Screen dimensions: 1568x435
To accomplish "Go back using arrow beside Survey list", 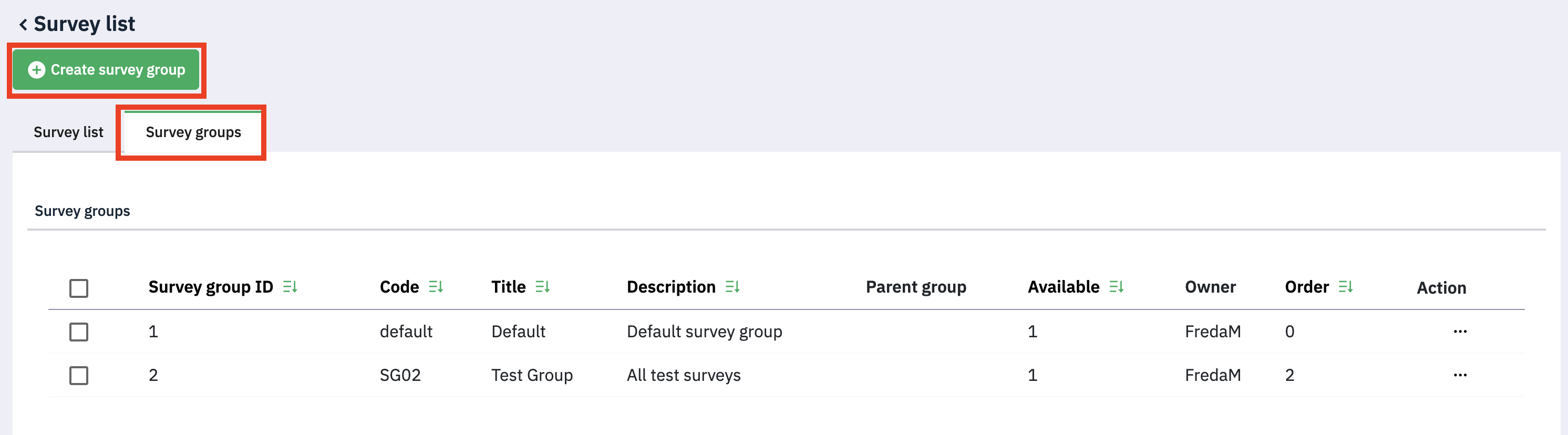I will pyautogui.click(x=23, y=24).
